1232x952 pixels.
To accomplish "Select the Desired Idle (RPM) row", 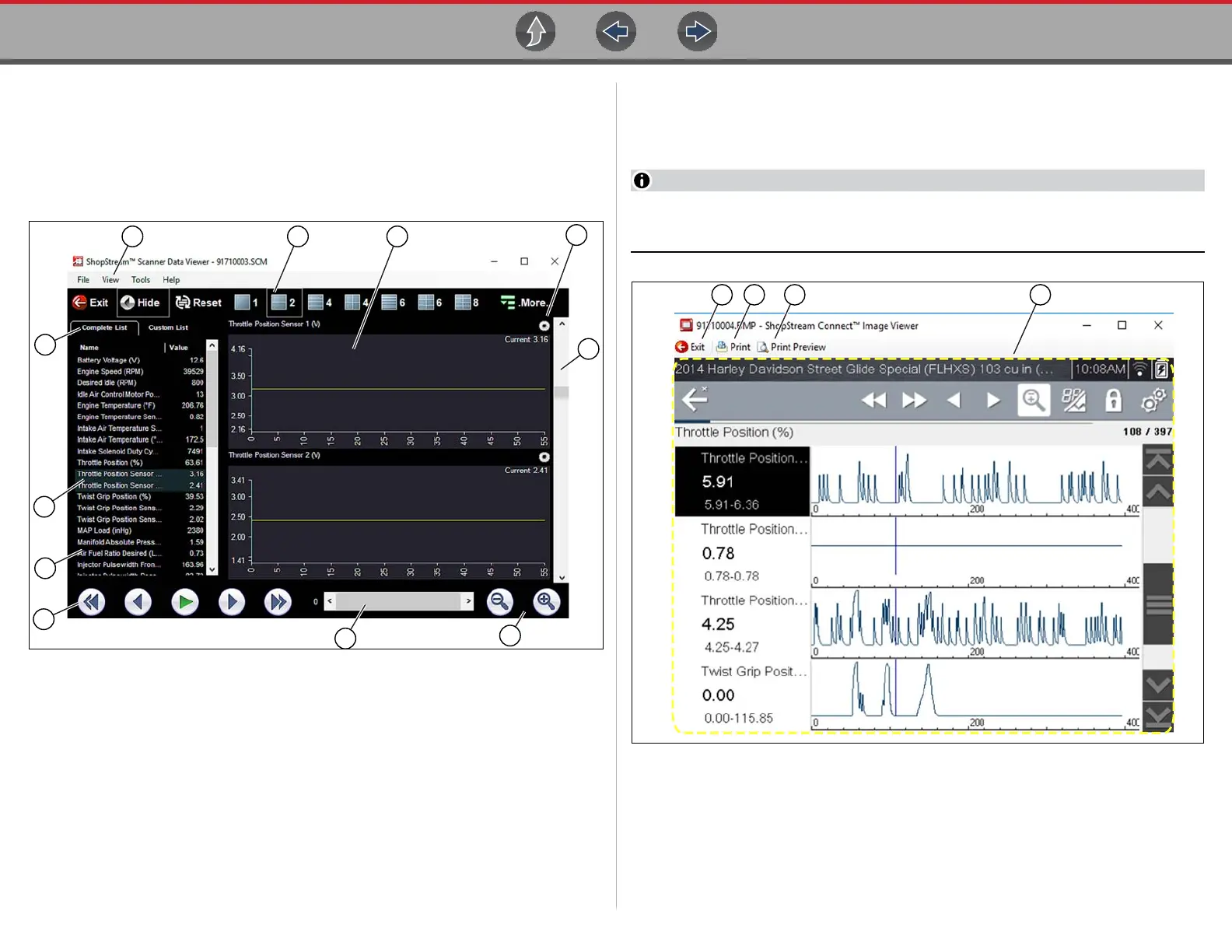I will [x=140, y=383].
